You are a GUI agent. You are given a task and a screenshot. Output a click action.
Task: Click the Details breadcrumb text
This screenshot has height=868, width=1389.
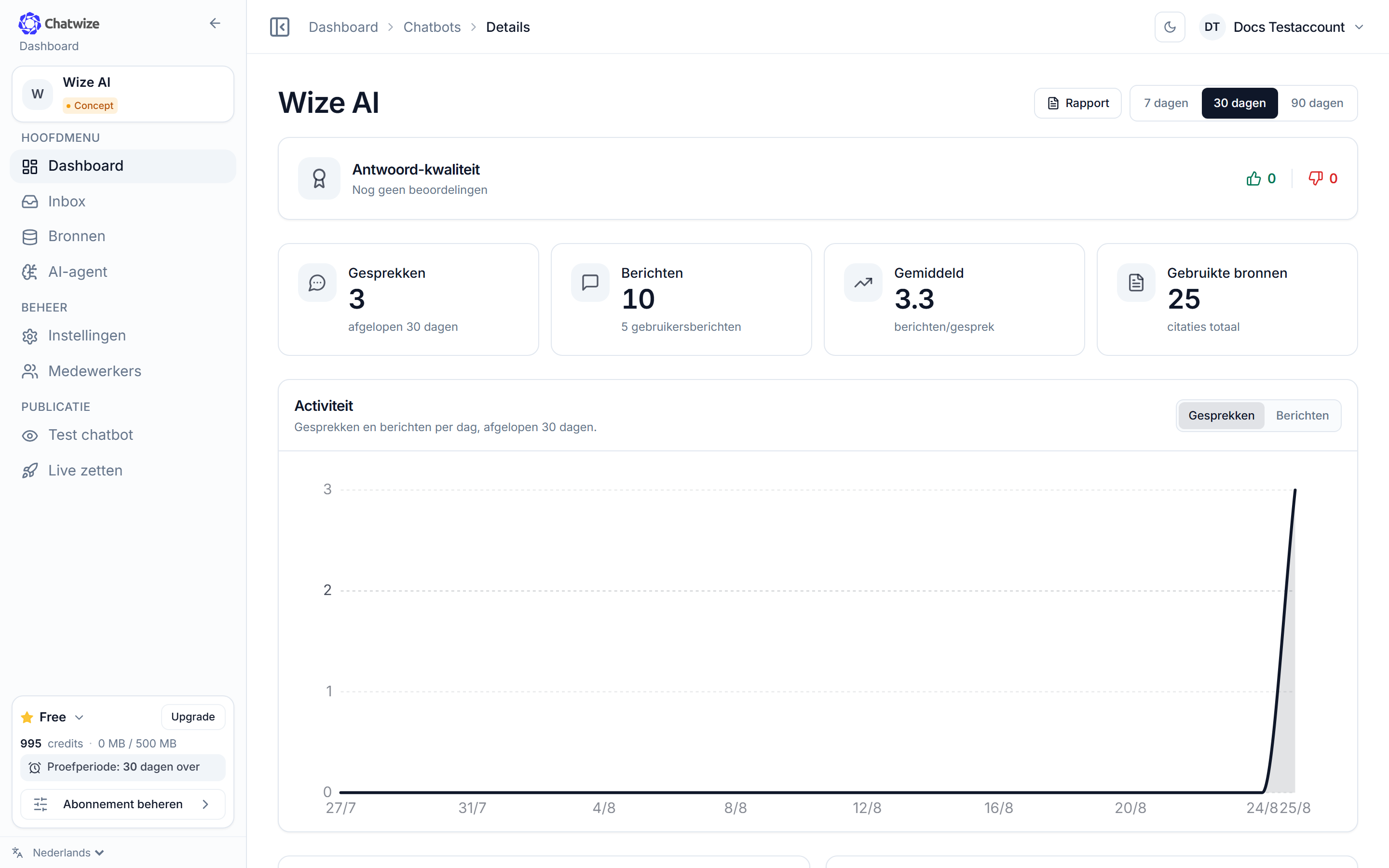508,27
